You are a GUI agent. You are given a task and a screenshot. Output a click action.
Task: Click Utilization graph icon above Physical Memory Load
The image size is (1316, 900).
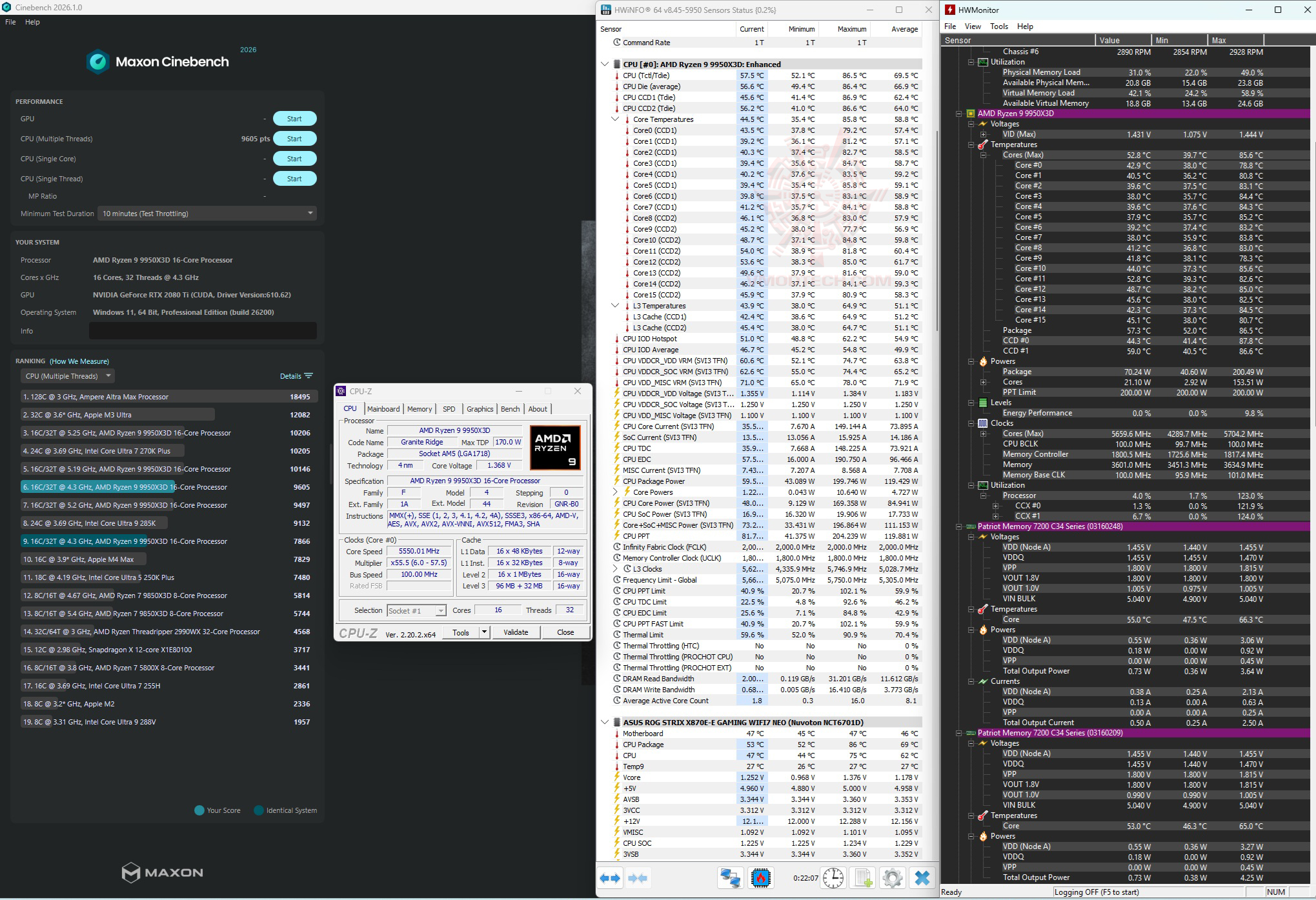tap(983, 62)
